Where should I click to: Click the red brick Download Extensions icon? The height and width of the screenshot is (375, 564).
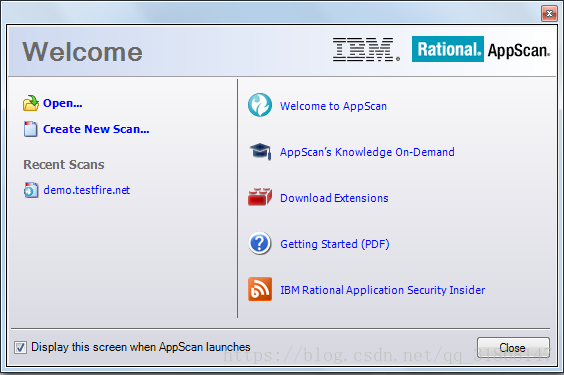coord(260,197)
